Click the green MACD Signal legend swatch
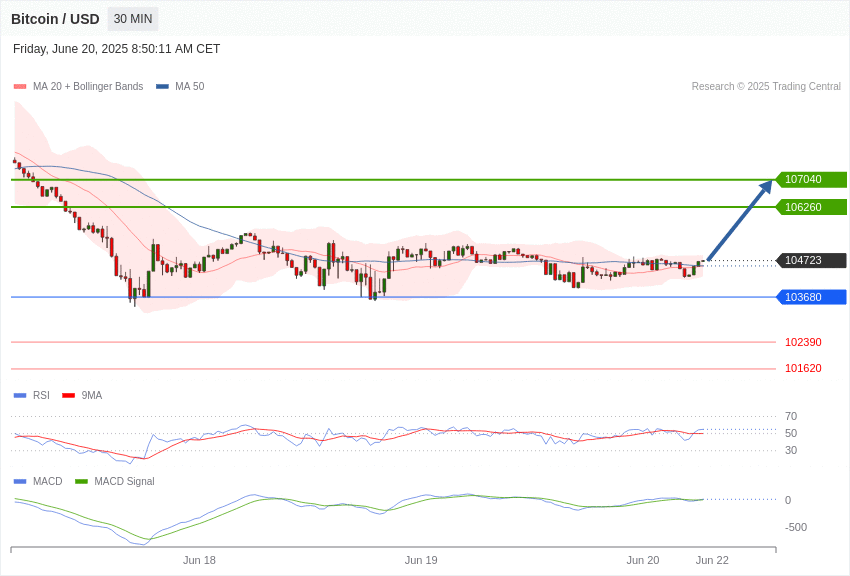 (81, 481)
